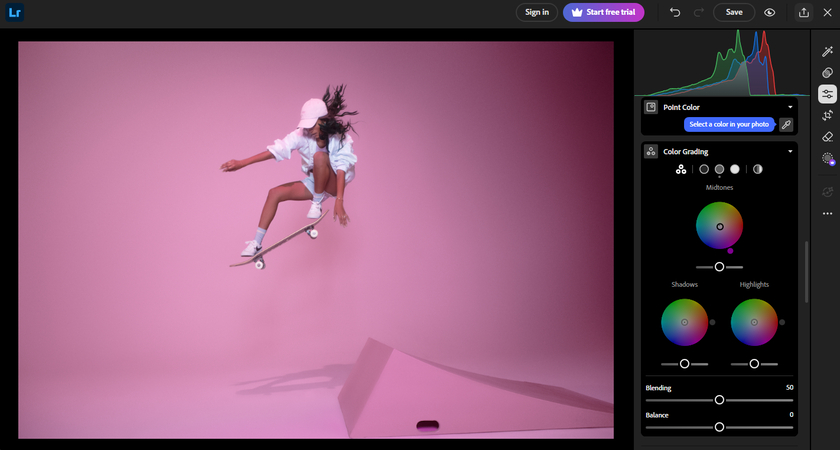Click the edit panel vertical scrollbar

(x=806, y=272)
